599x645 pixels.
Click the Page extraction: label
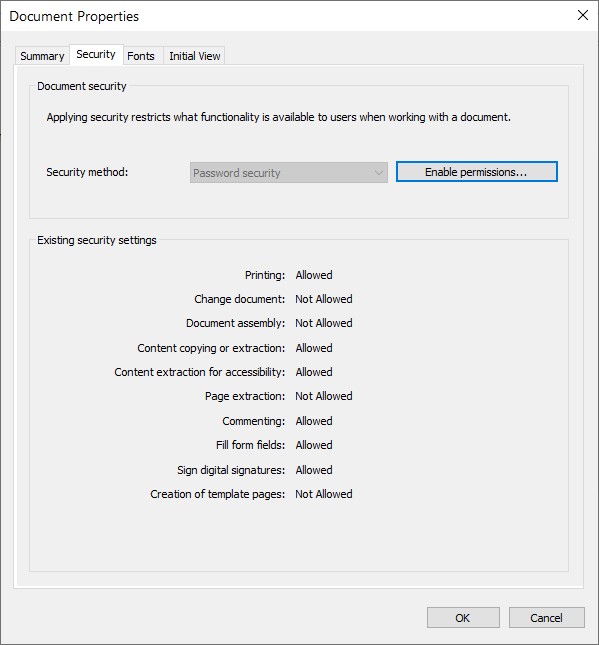pyautogui.click(x=245, y=396)
